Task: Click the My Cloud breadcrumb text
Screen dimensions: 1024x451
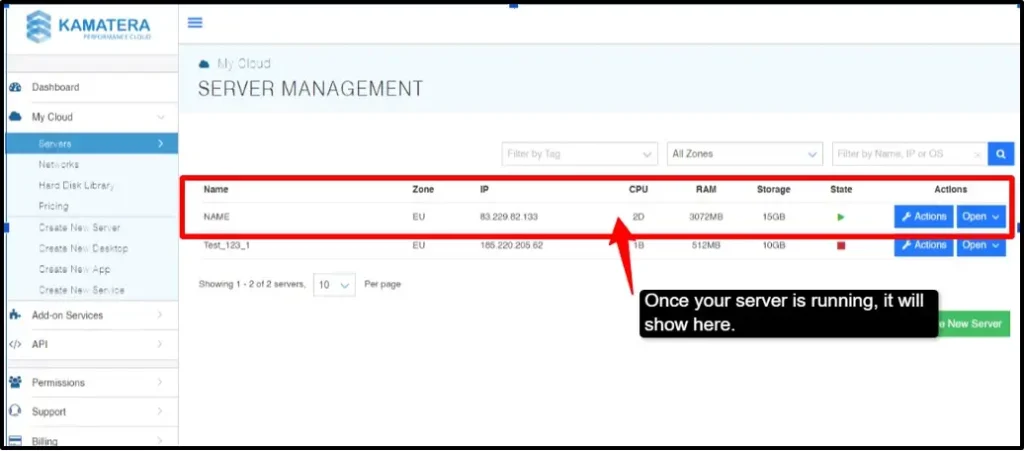Action: [x=243, y=64]
